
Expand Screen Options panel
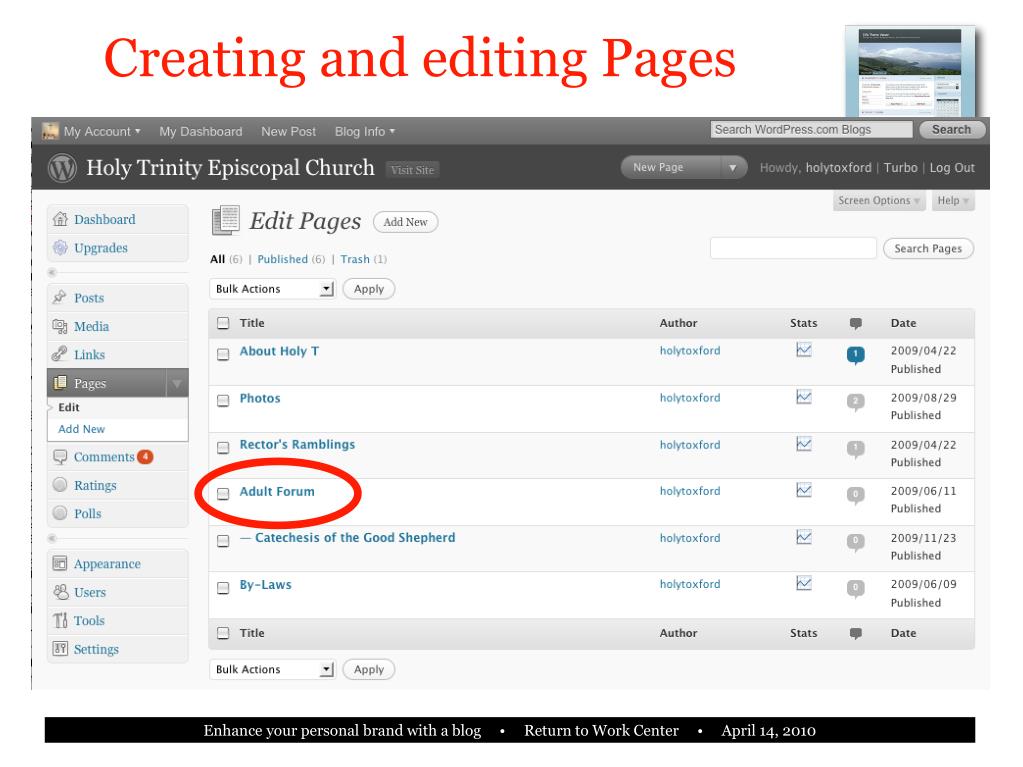[x=878, y=201]
